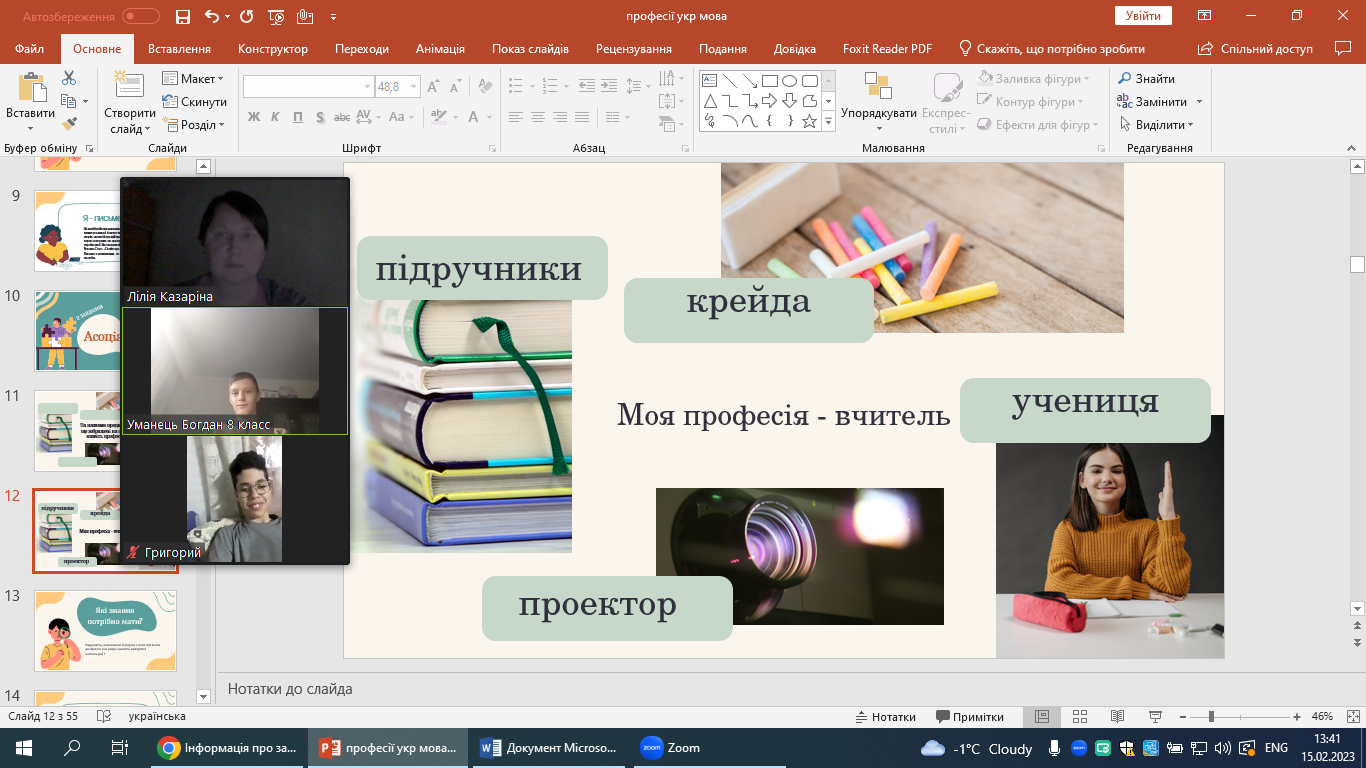Screen dimensions: 1366x768
Task: Center text in paragraph group
Action: (x=538, y=117)
